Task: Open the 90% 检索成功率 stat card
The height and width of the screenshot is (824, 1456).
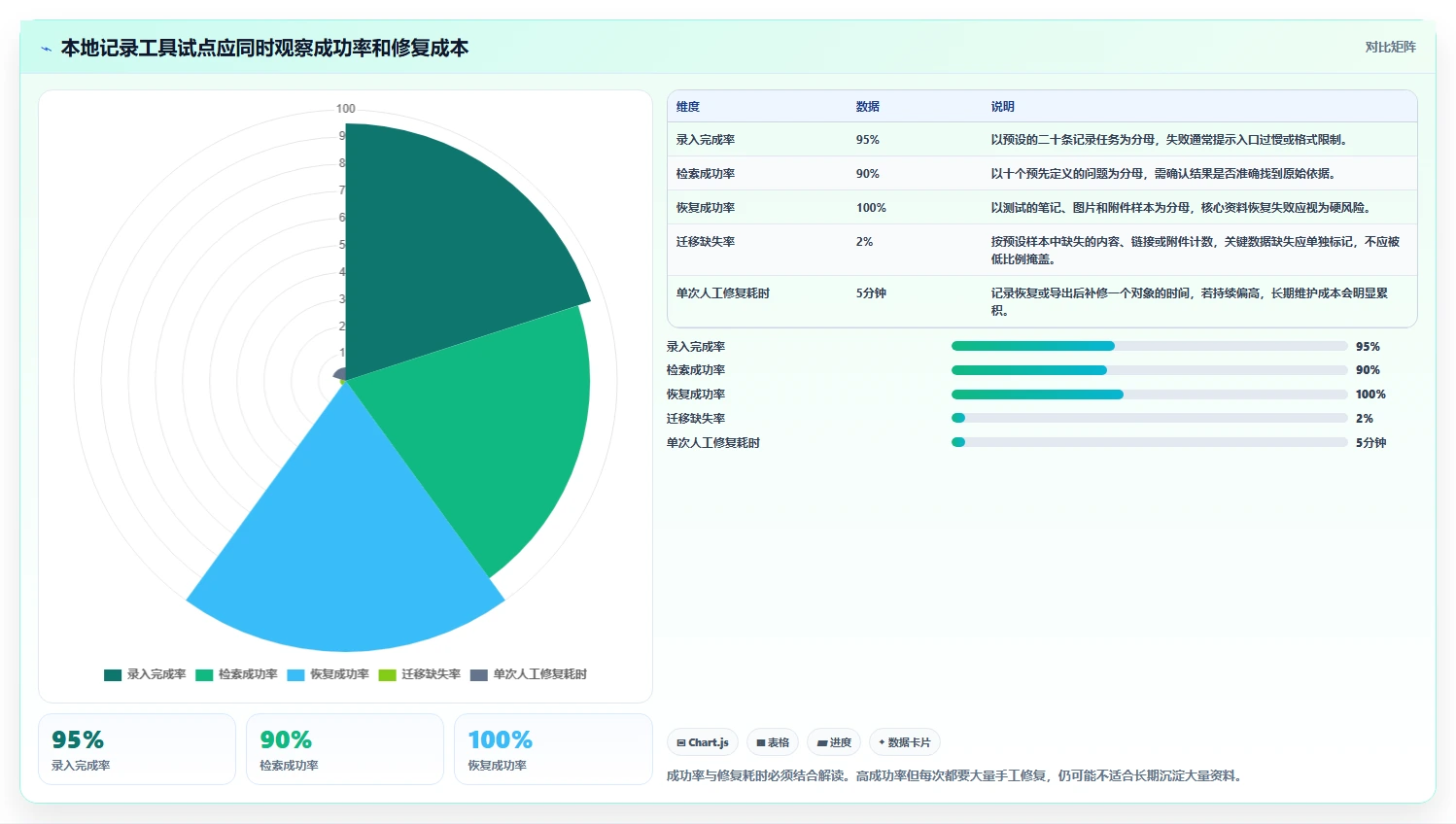Action: (x=345, y=749)
